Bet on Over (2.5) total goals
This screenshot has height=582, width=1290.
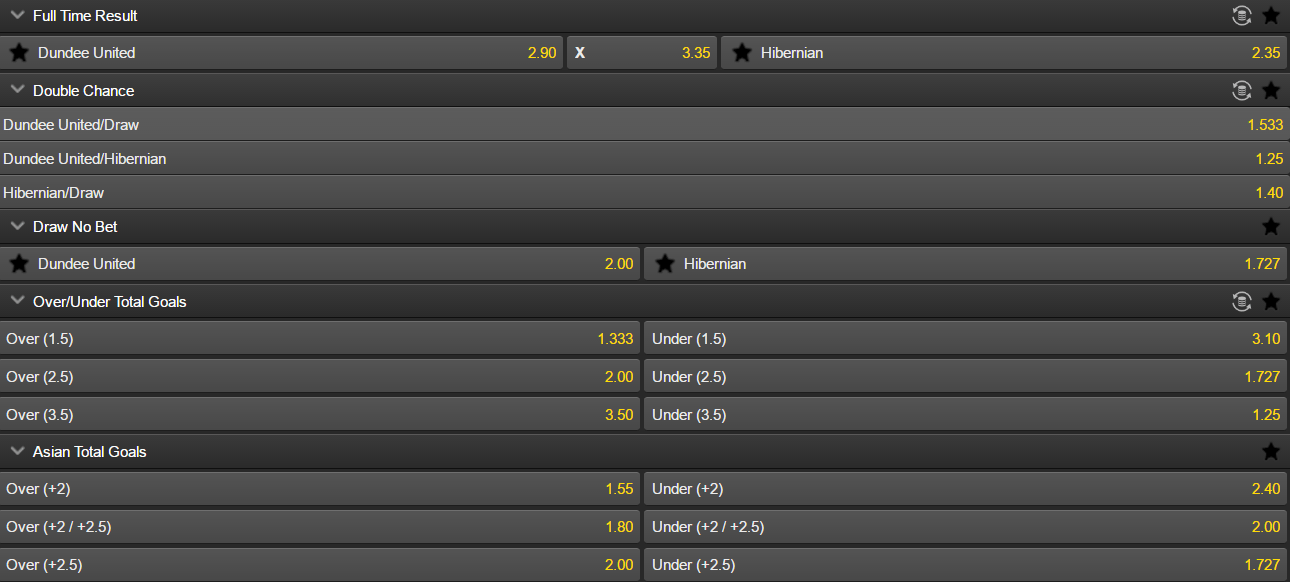pos(320,377)
